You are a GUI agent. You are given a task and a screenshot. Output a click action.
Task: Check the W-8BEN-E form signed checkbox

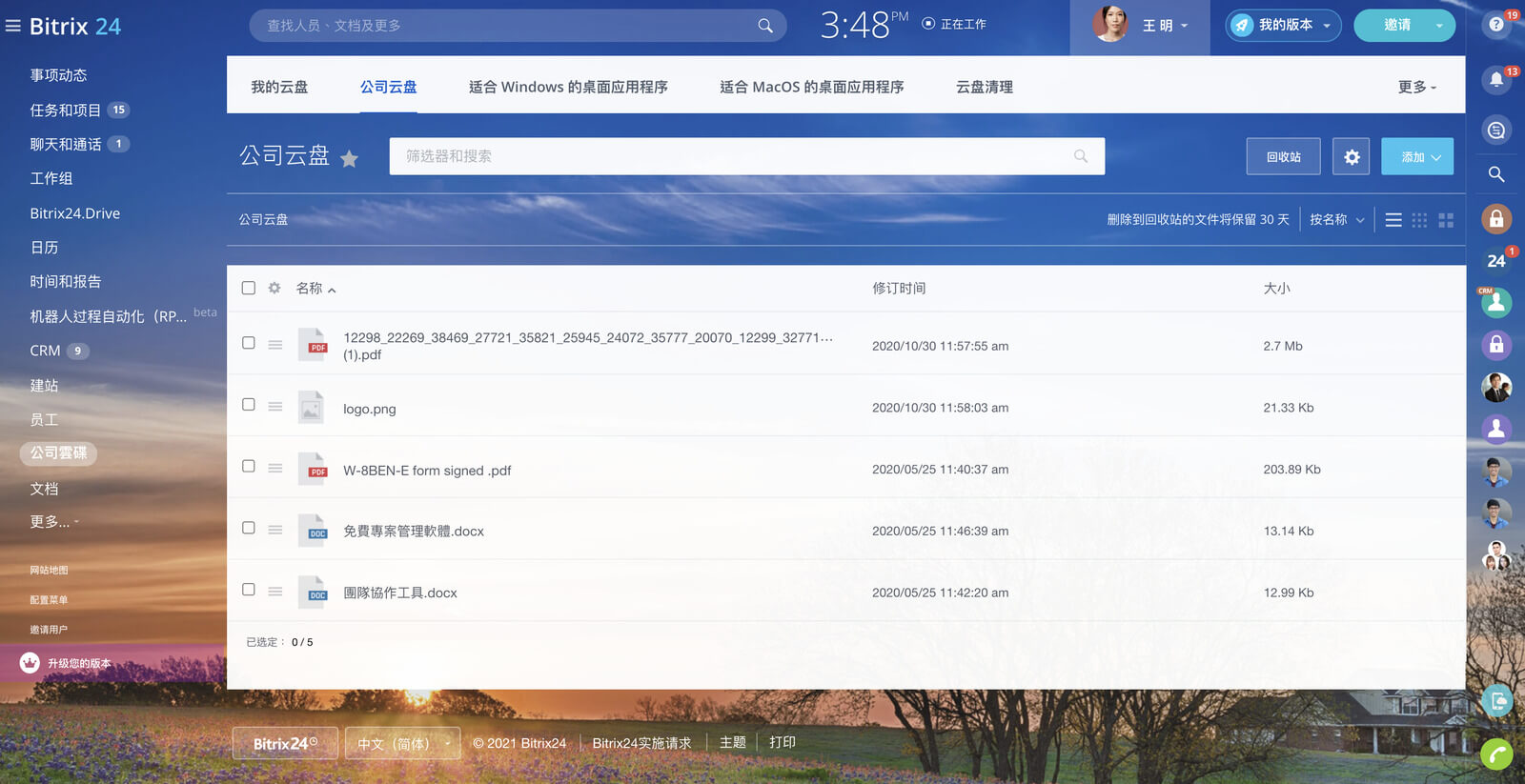249,466
